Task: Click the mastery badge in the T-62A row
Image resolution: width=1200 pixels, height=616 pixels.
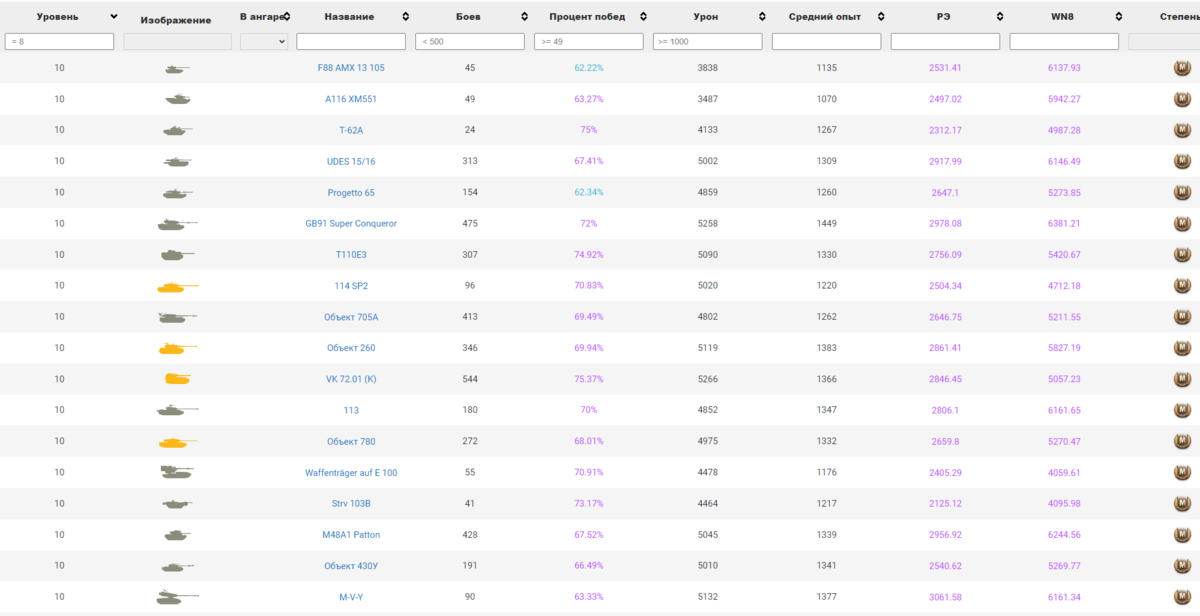Action: coord(1183,130)
